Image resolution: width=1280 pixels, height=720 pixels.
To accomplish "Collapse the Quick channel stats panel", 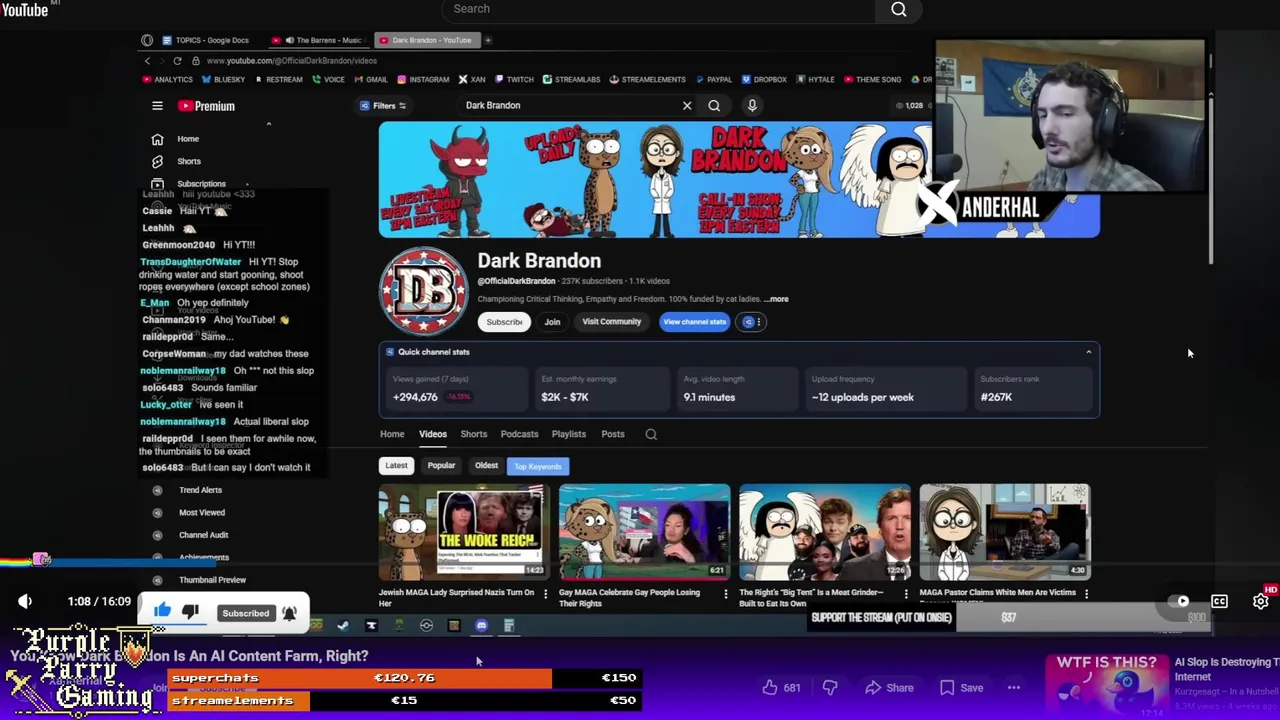I will click(1088, 352).
